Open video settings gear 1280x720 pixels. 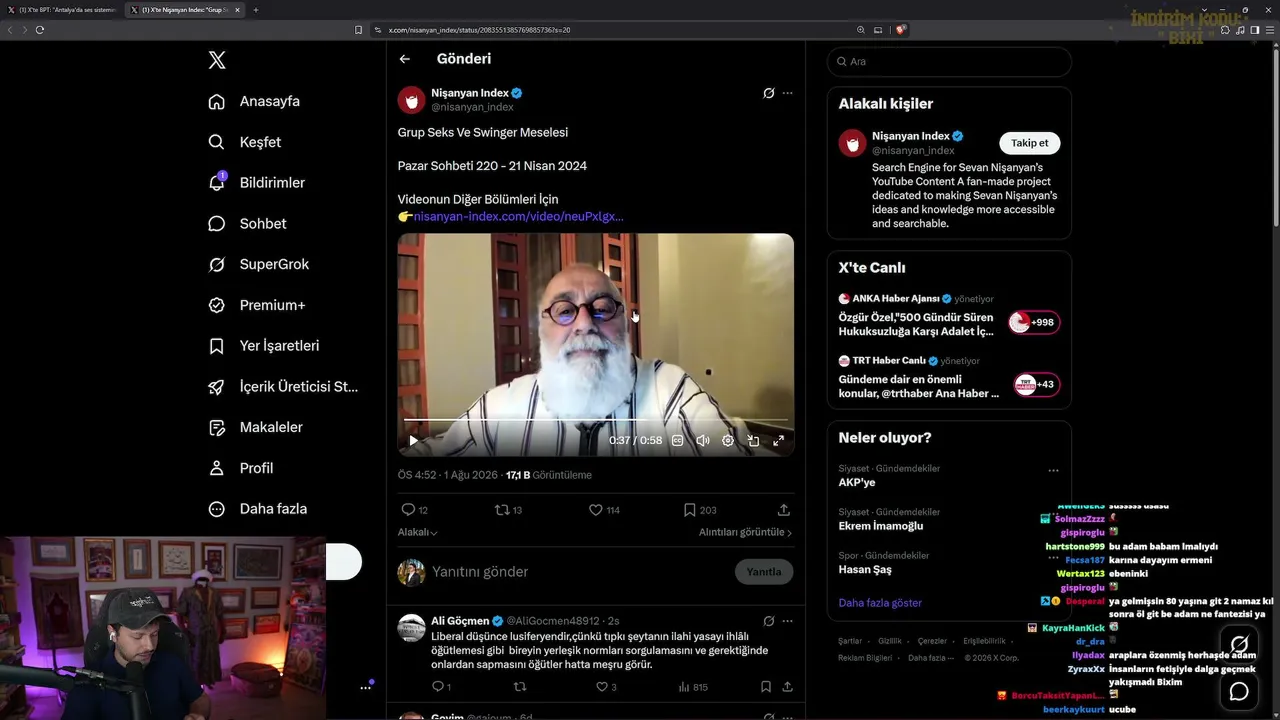pyautogui.click(x=728, y=440)
